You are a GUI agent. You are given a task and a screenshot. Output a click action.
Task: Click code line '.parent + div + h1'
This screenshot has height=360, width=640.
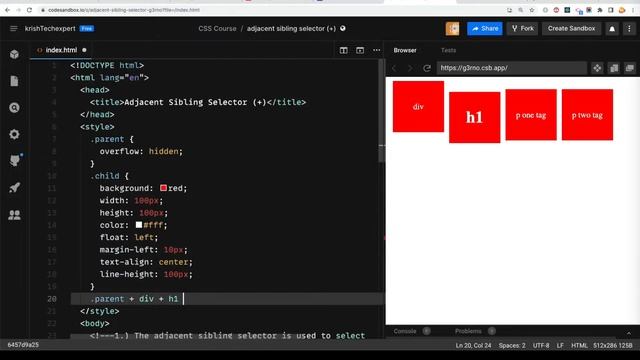[x=134, y=299]
